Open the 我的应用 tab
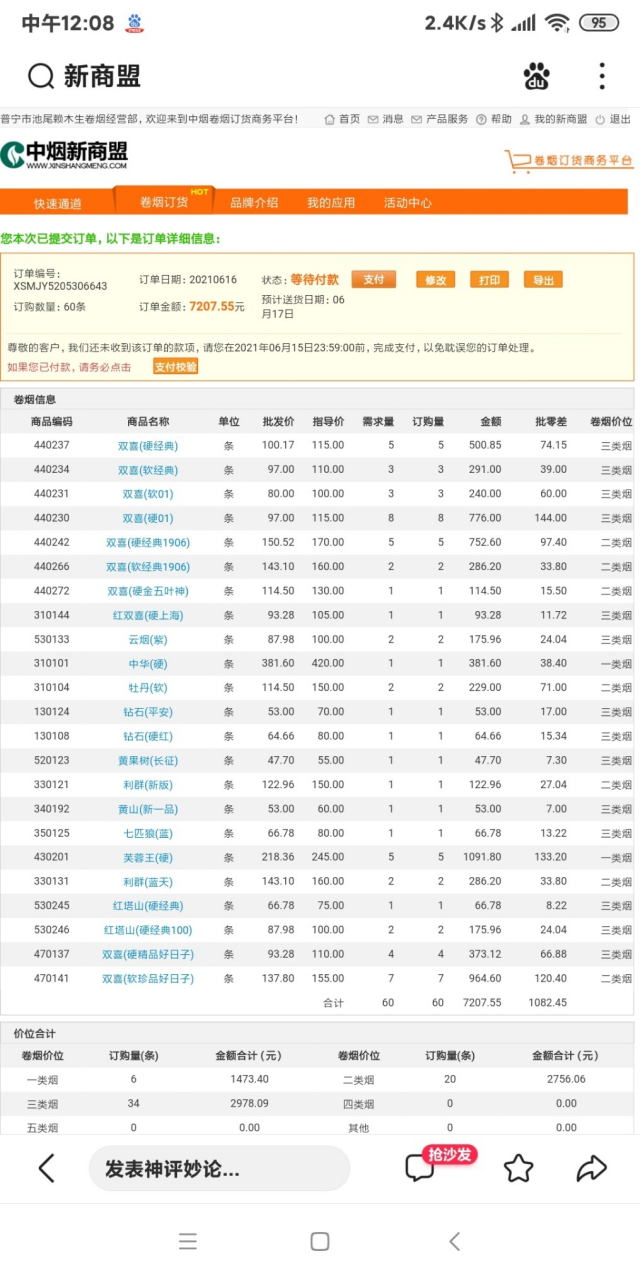 [331, 202]
